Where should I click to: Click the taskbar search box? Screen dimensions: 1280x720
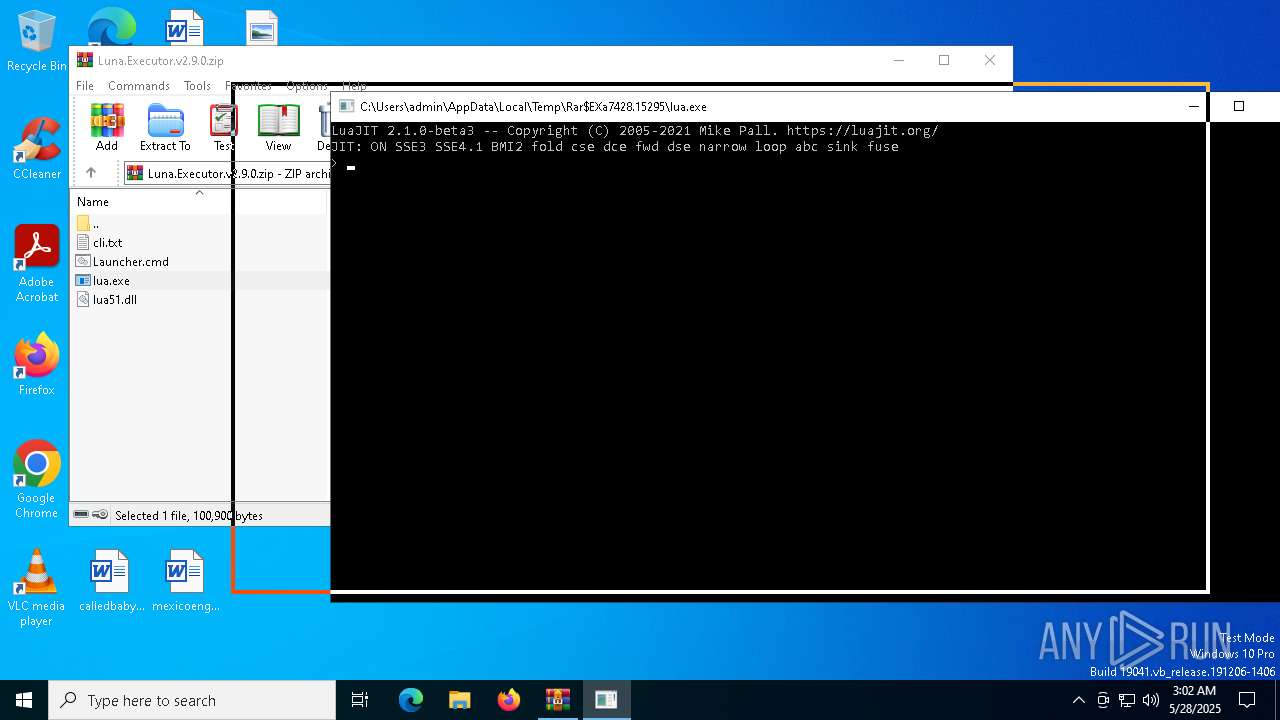tap(192, 700)
